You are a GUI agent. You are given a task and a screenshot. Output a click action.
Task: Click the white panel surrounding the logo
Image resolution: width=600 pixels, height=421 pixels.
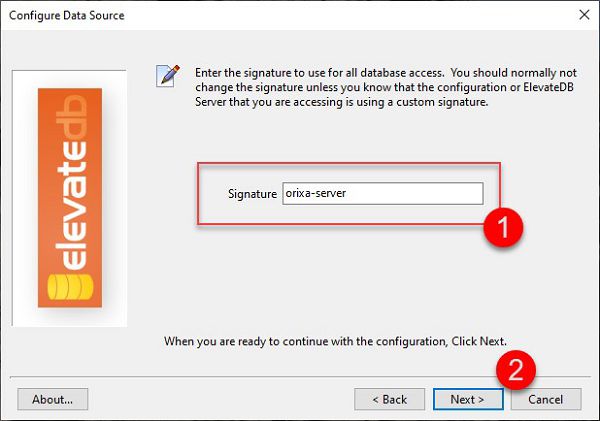click(69, 198)
